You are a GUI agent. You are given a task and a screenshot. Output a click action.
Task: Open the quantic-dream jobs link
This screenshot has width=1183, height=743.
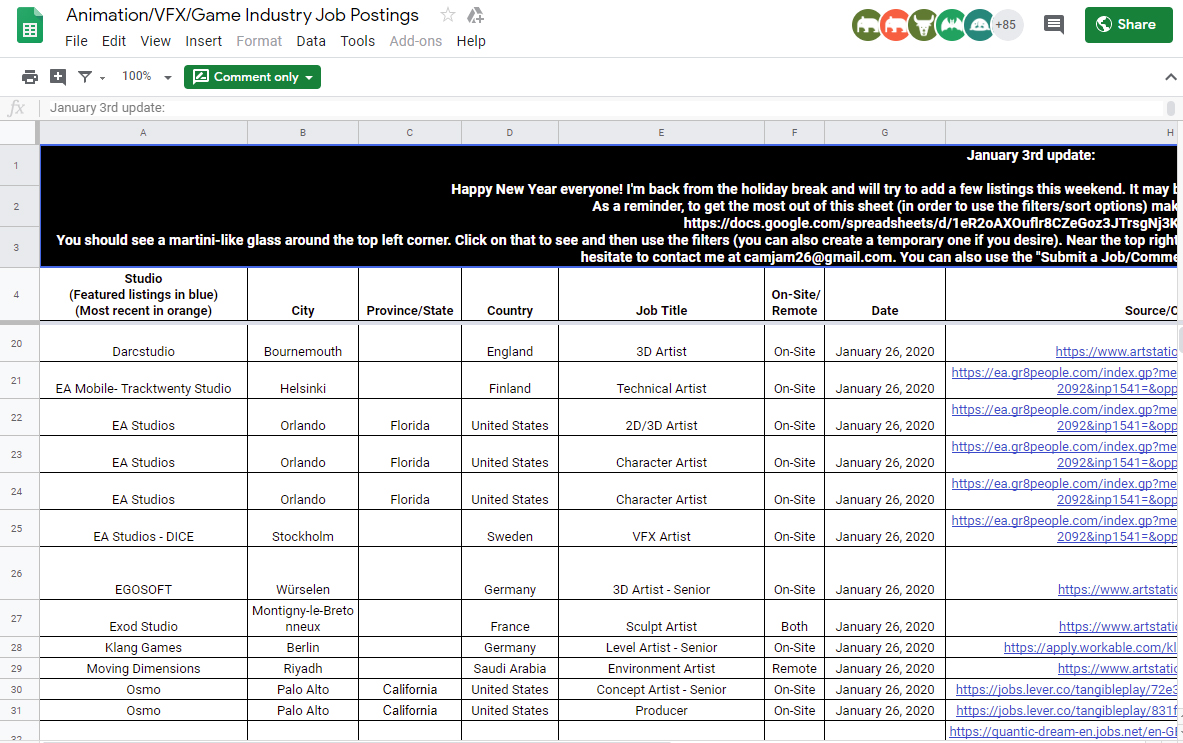(1063, 732)
